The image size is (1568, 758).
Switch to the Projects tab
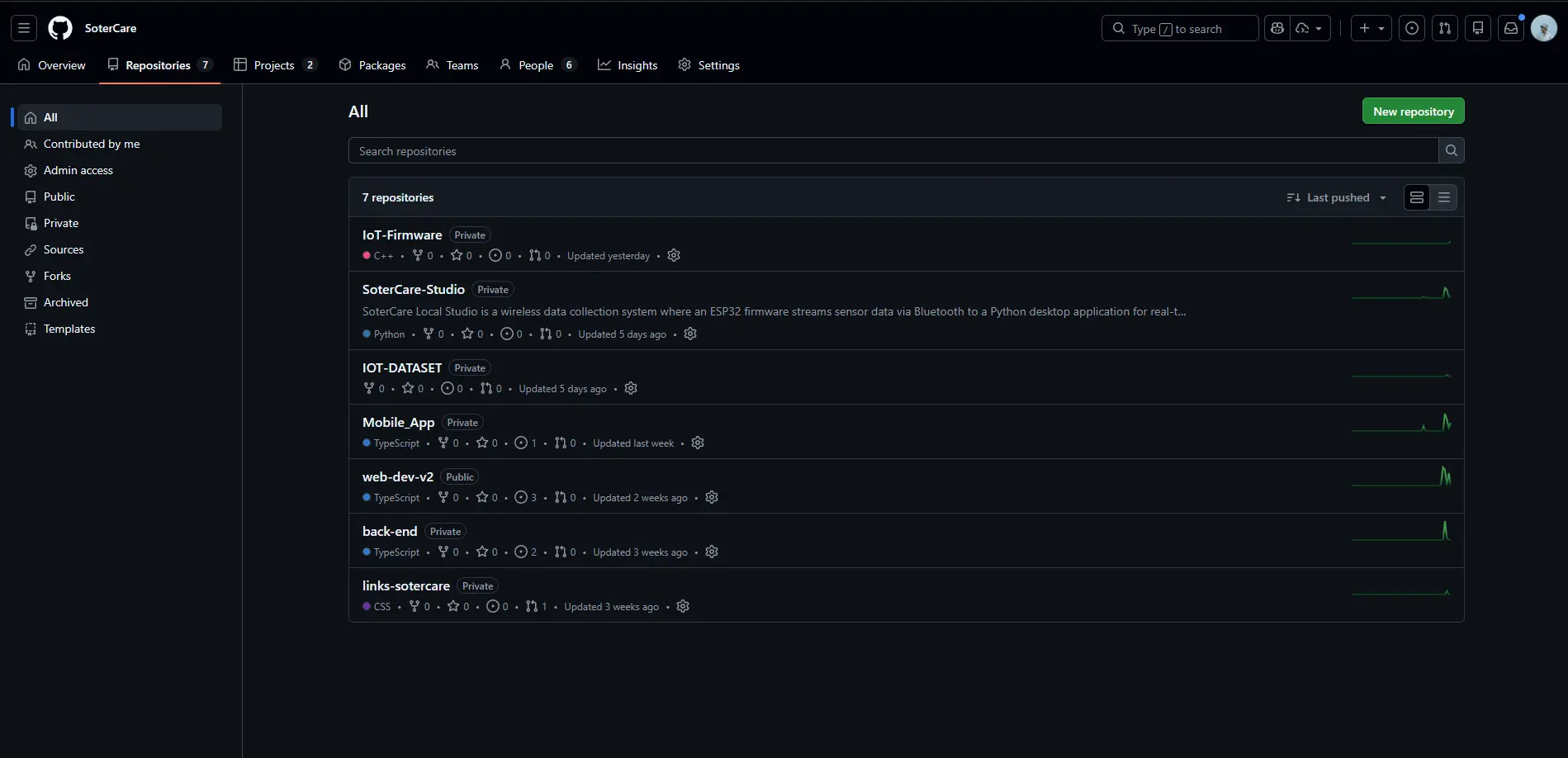(275, 65)
